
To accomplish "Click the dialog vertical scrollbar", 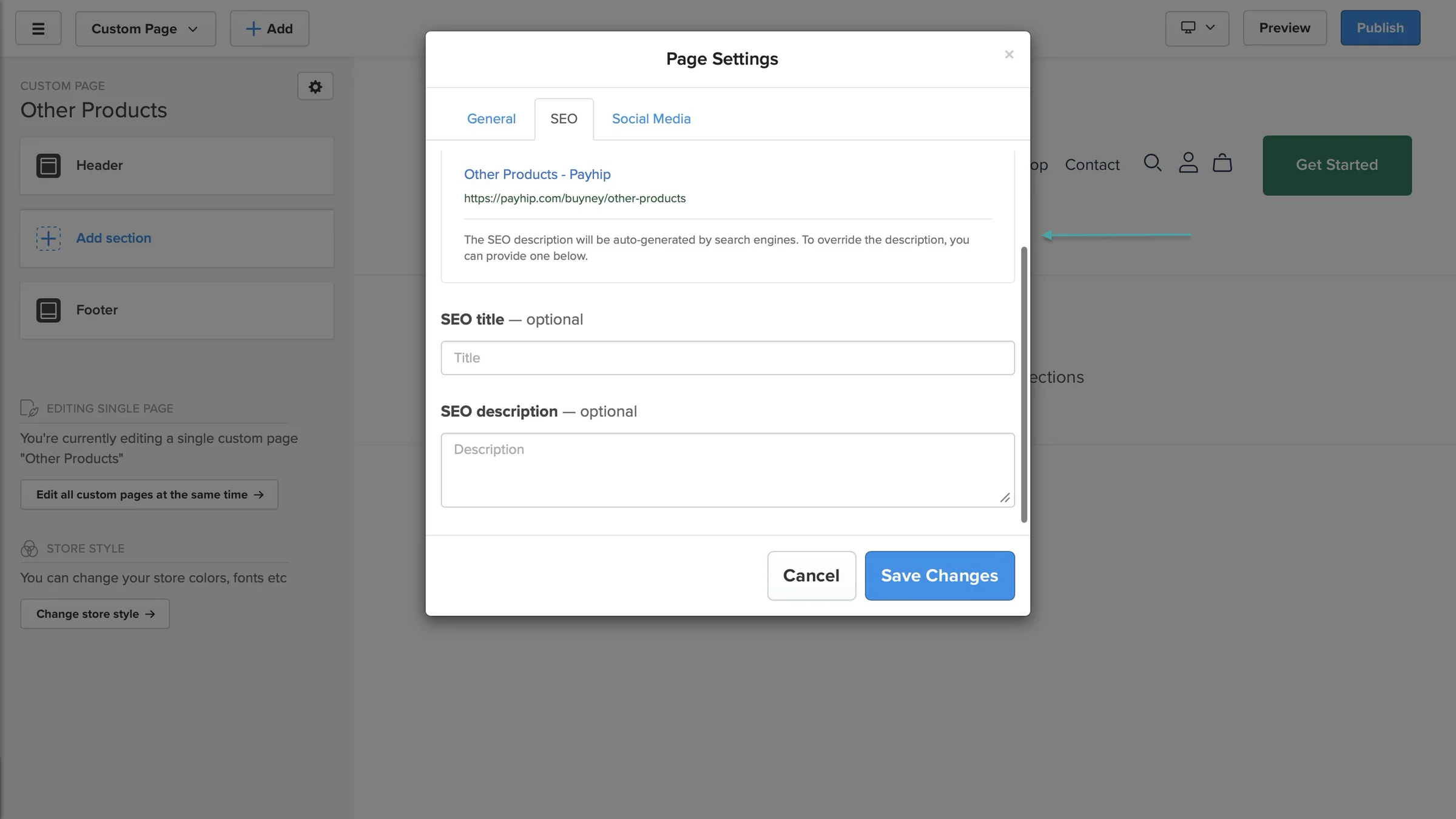I will [1024, 384].
